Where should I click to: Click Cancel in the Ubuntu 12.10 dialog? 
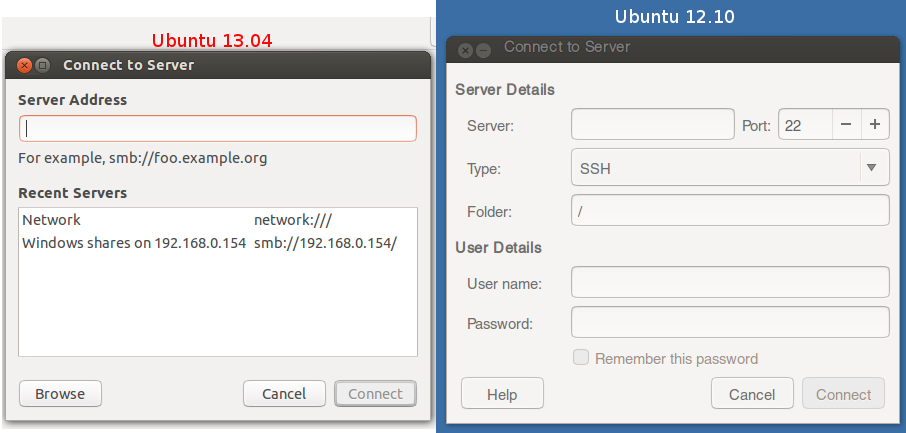752,394
